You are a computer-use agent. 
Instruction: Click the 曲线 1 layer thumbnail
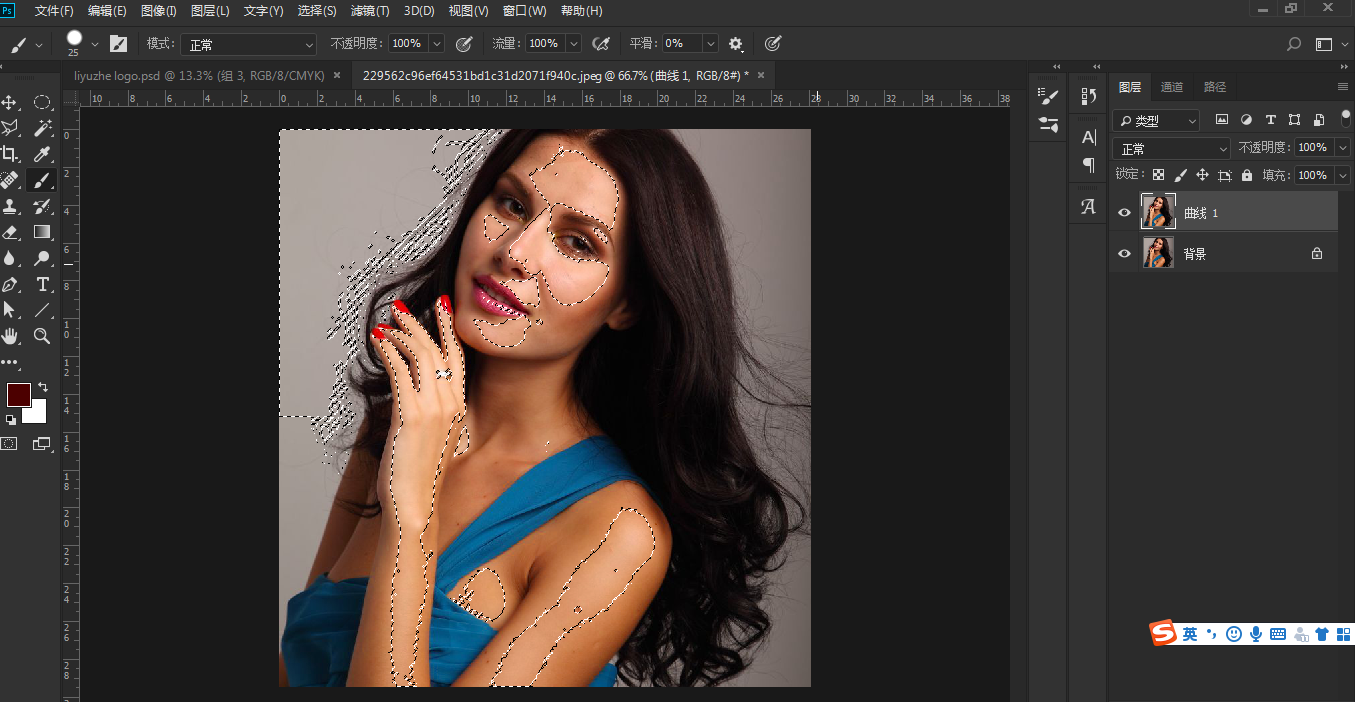pyautogui.click(x=1158, y=212)
